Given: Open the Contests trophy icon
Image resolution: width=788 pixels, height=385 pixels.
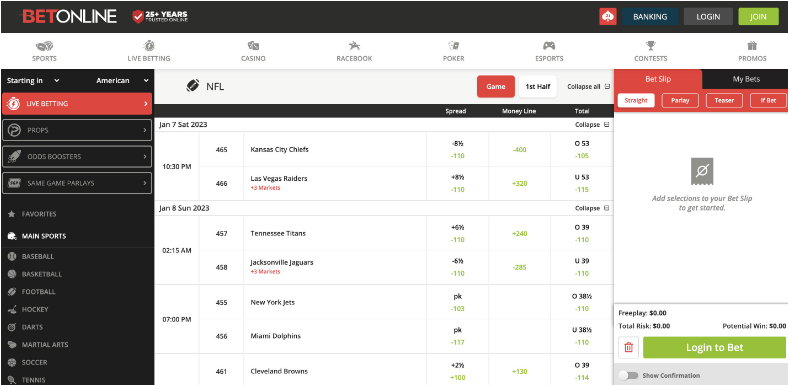Looking at the screenshot, I should coord(651,46).
